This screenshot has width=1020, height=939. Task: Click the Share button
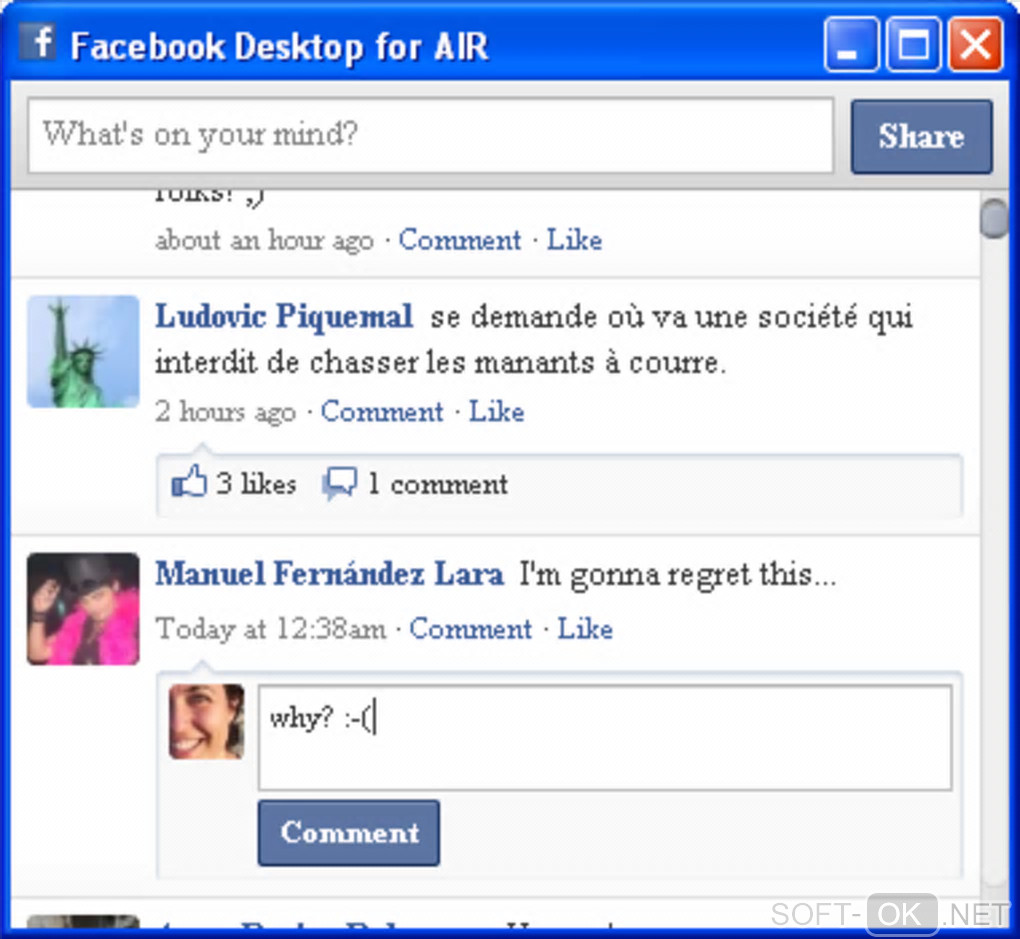click(x=921, y=136)
